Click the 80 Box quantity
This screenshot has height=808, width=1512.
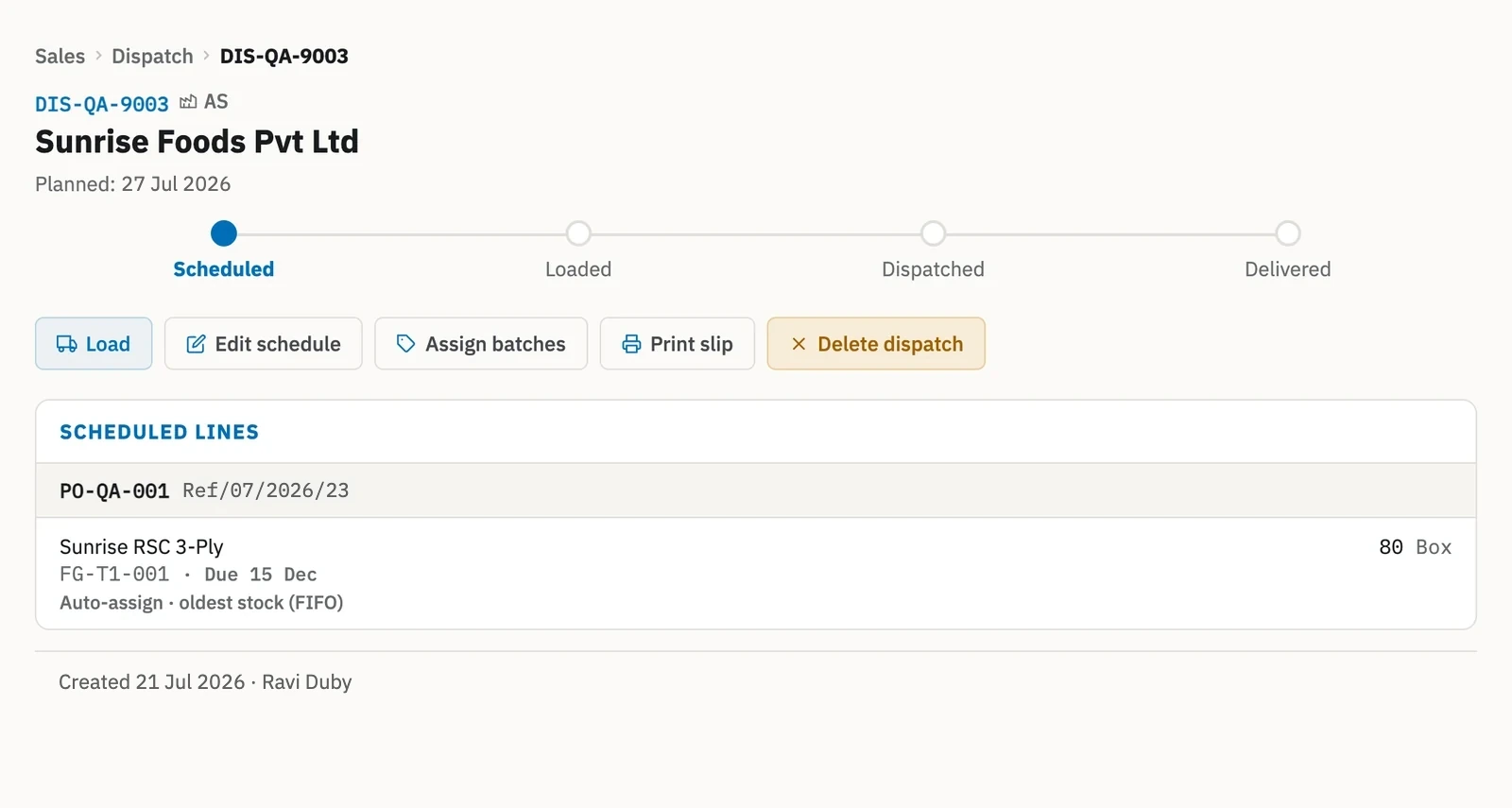pyautogui.click(x=1415, y=547)
